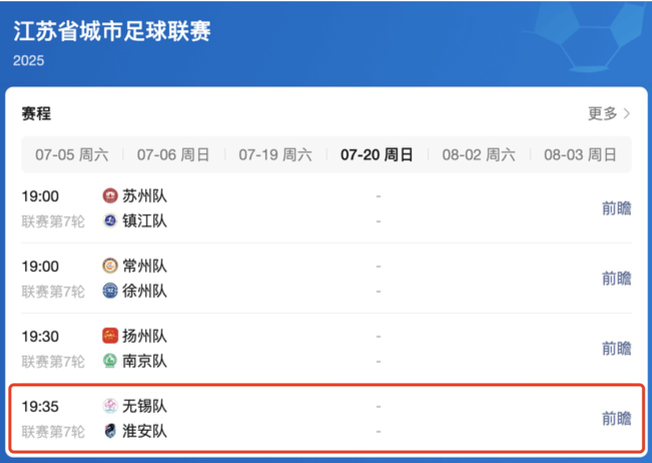This screenshot has width=652, height=463.
Task: Open 前瞻 preview for 无锡队 vs 淮安队
Action: point(616,418)
